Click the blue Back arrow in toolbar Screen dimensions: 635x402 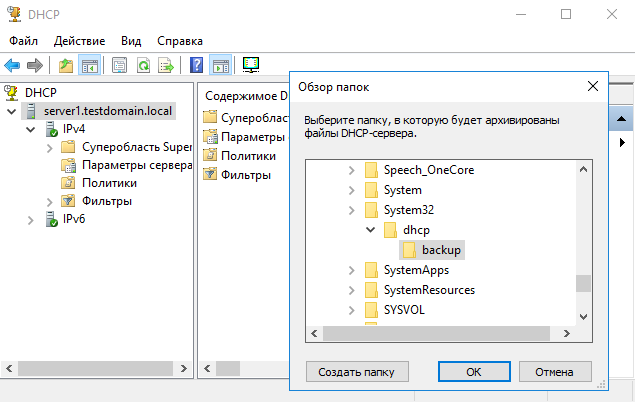point(12,65)
